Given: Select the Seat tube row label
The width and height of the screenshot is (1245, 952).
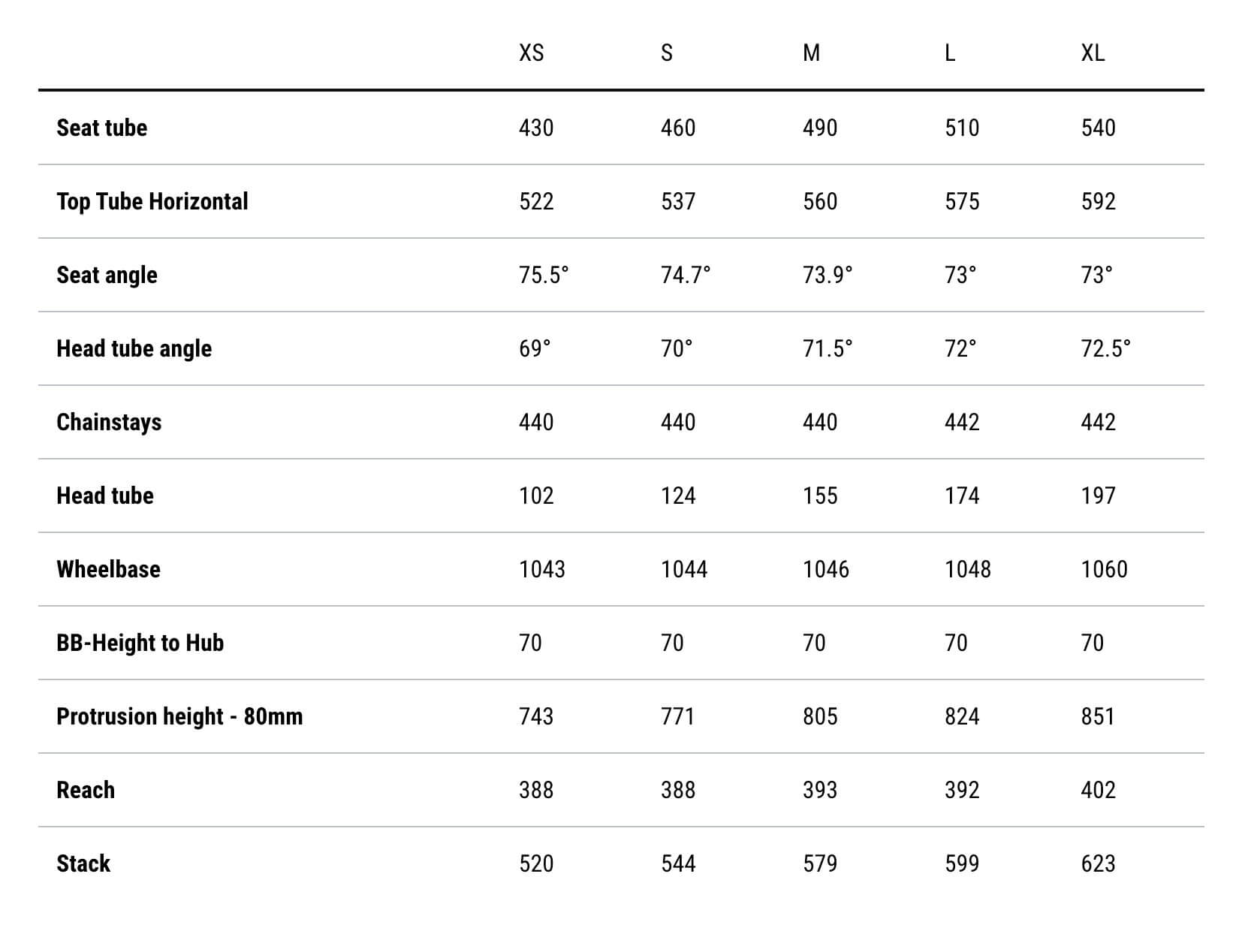Looking at the screenshot, I should pos(101,128).
